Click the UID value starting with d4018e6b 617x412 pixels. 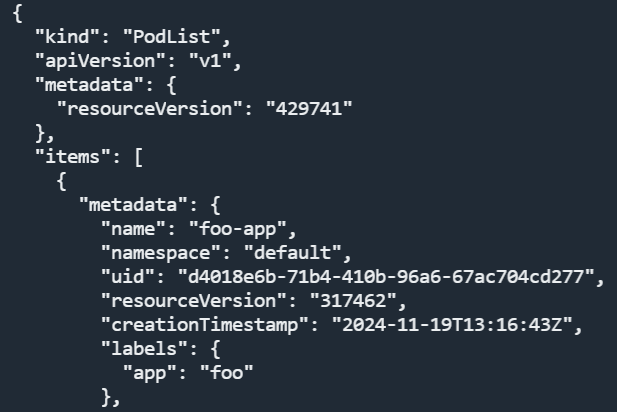click(x=386, y=275)
